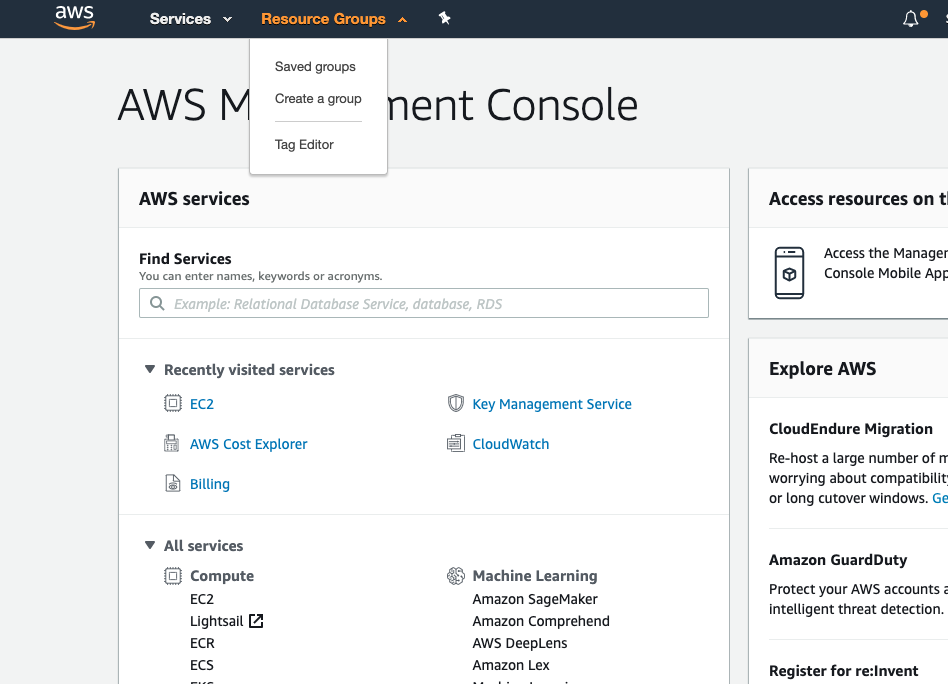Click the Key Management Service shield icon

click(456, 404)
